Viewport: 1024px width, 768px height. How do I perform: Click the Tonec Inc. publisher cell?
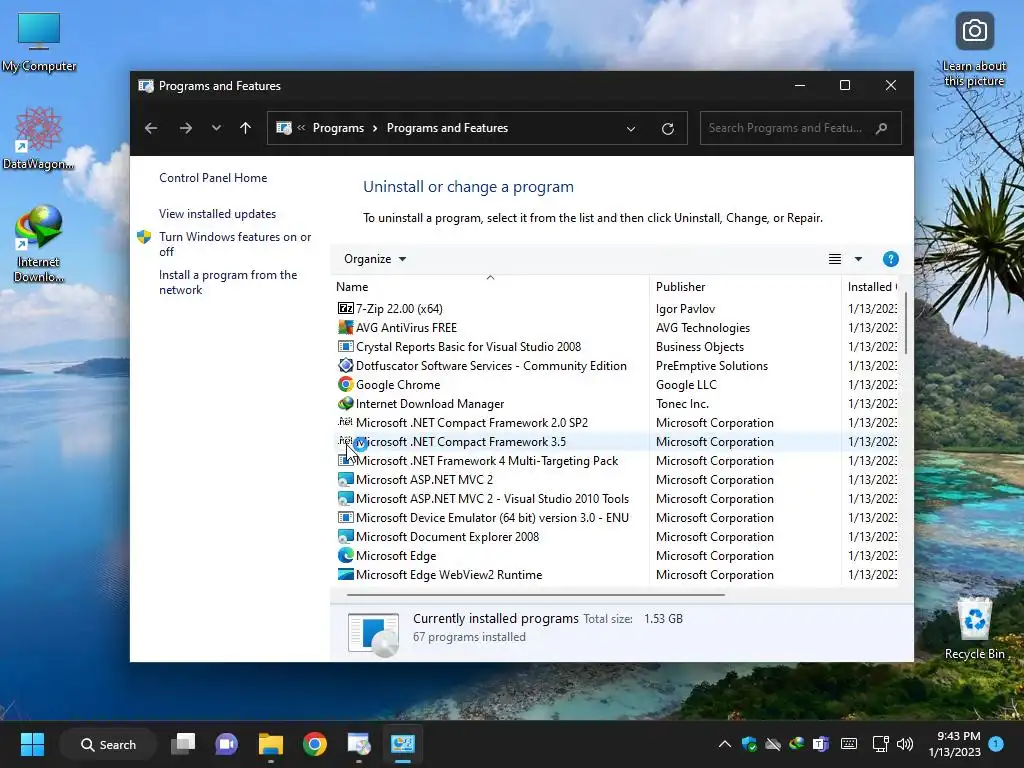click(x=682, y=404)
